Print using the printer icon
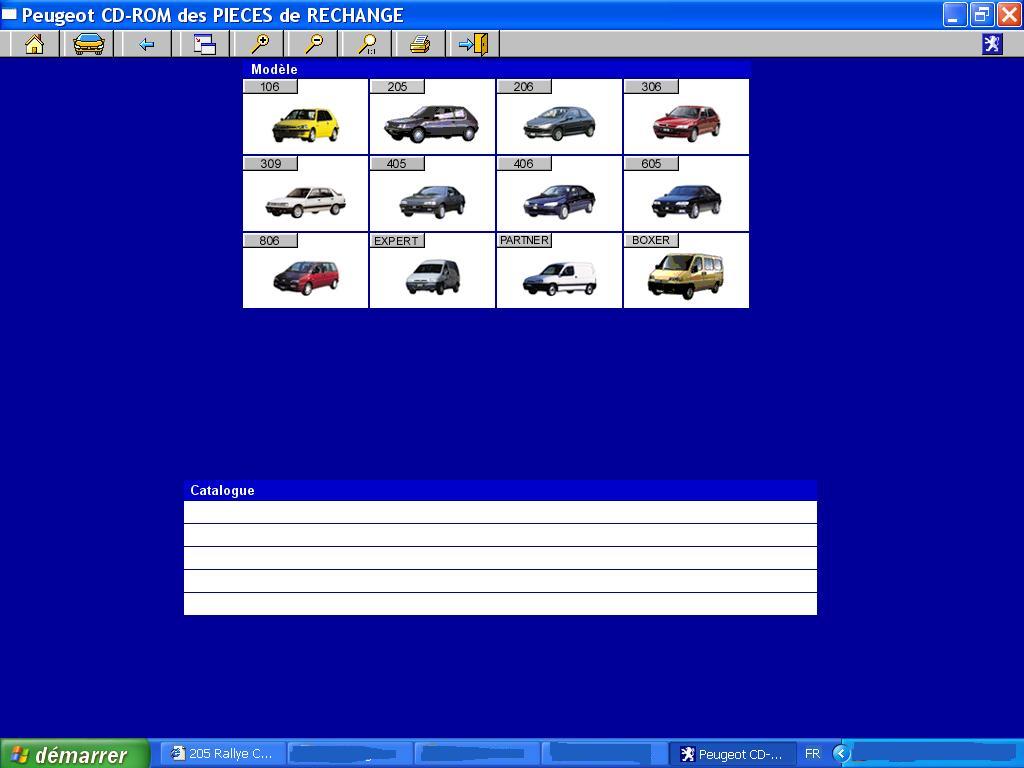Viewport: 1024px width, 768px height. coord(420,44)
